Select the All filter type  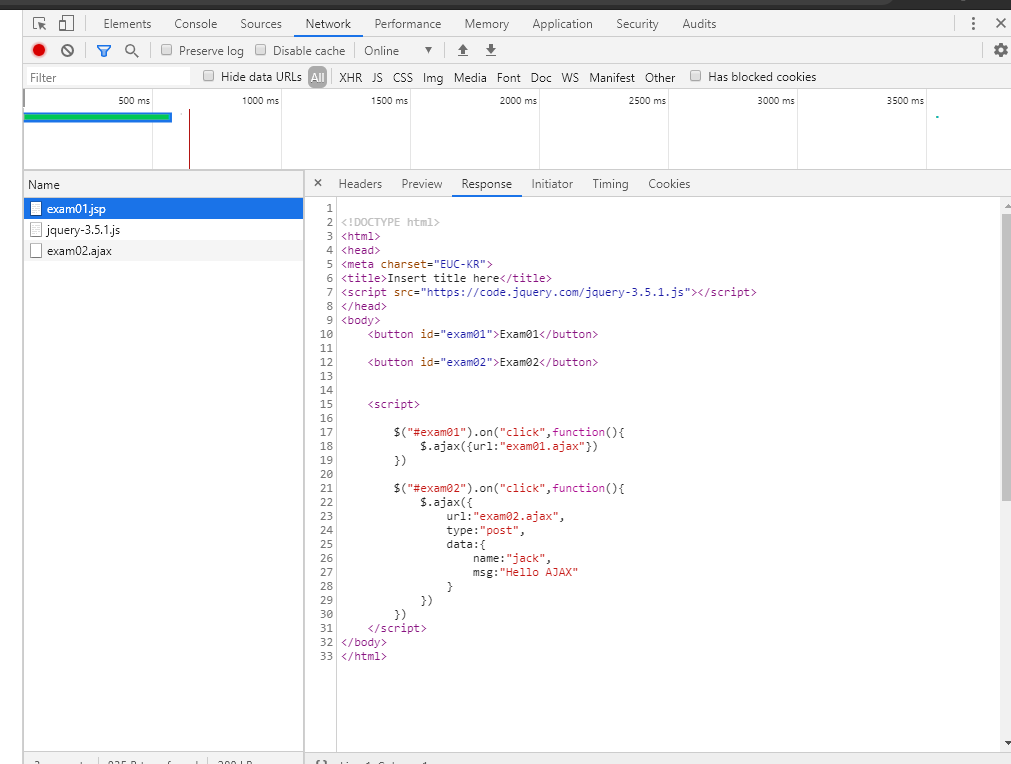(317, 77)
